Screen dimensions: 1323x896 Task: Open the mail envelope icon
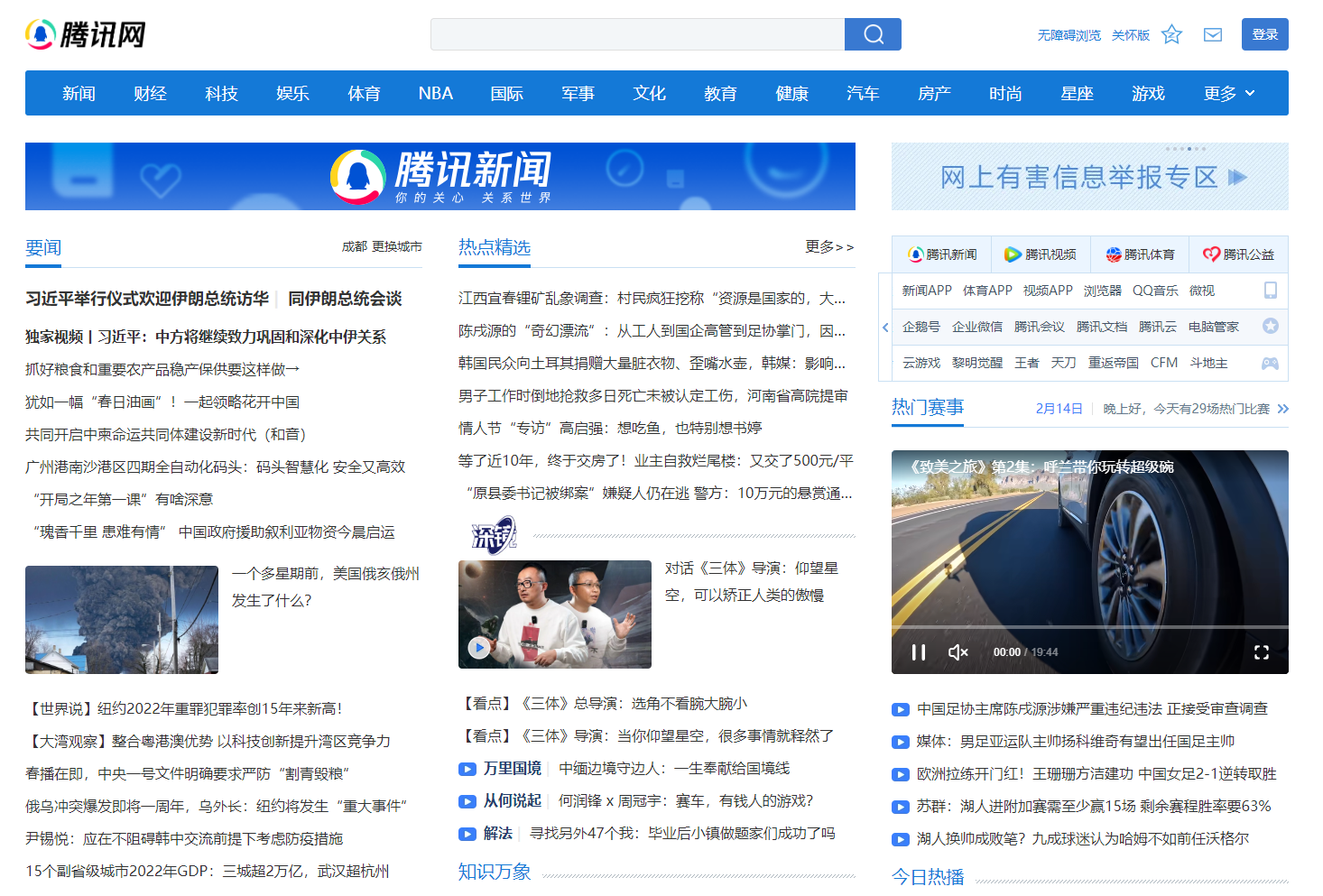1213,34
